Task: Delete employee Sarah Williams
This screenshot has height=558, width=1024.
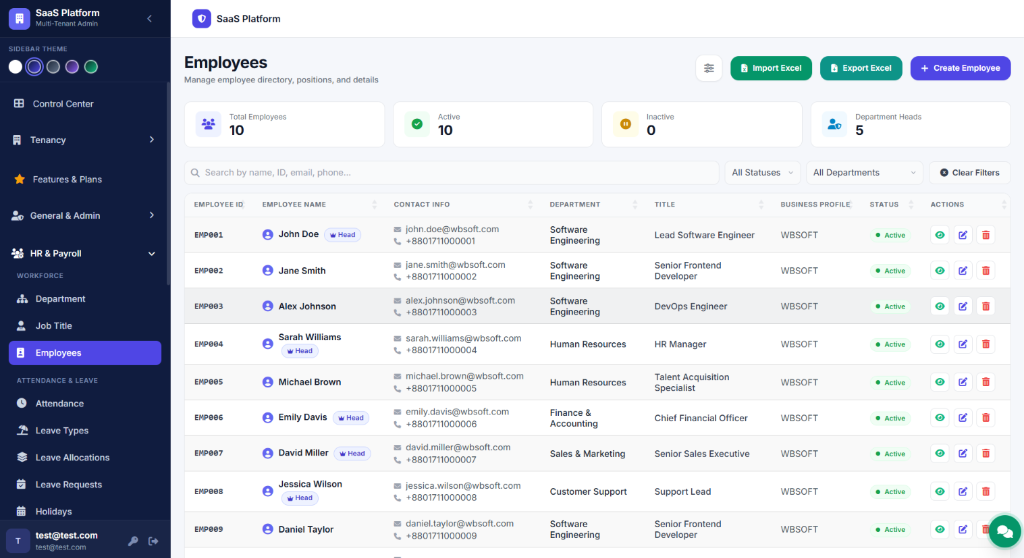Action: pos(986,344)
